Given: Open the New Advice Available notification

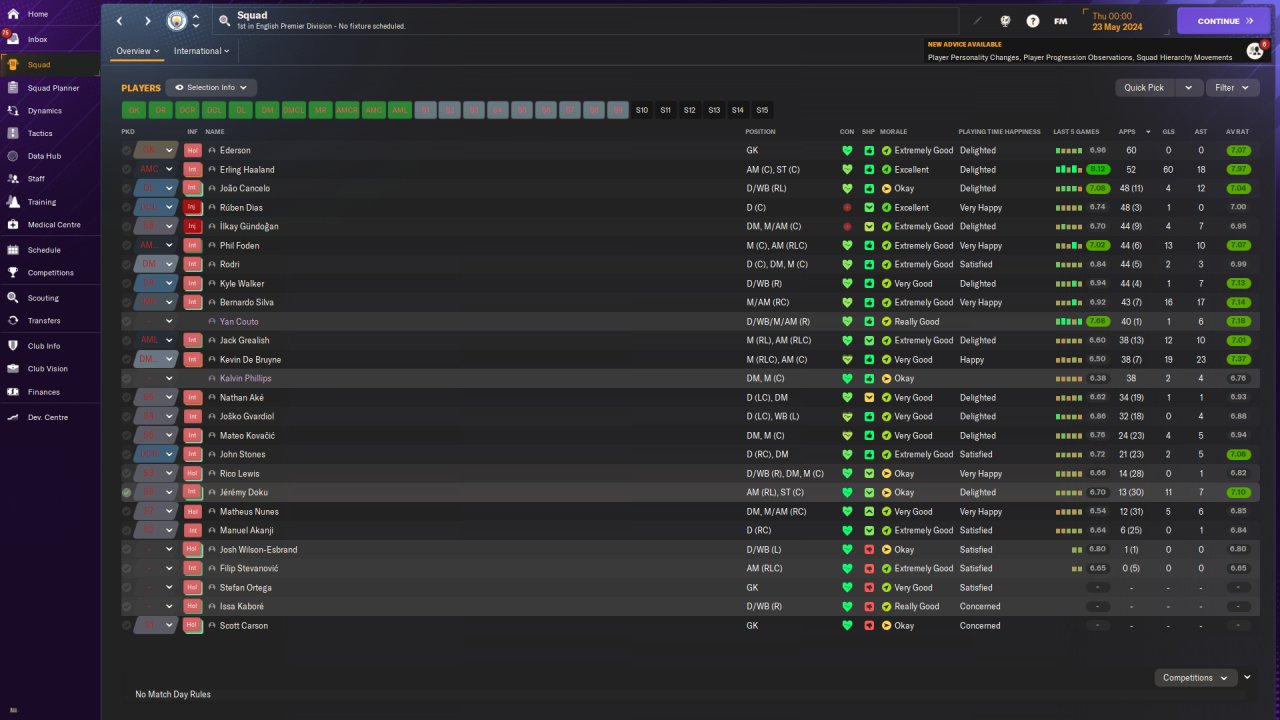Looking at the screenshot, I should click(1094, 51).
